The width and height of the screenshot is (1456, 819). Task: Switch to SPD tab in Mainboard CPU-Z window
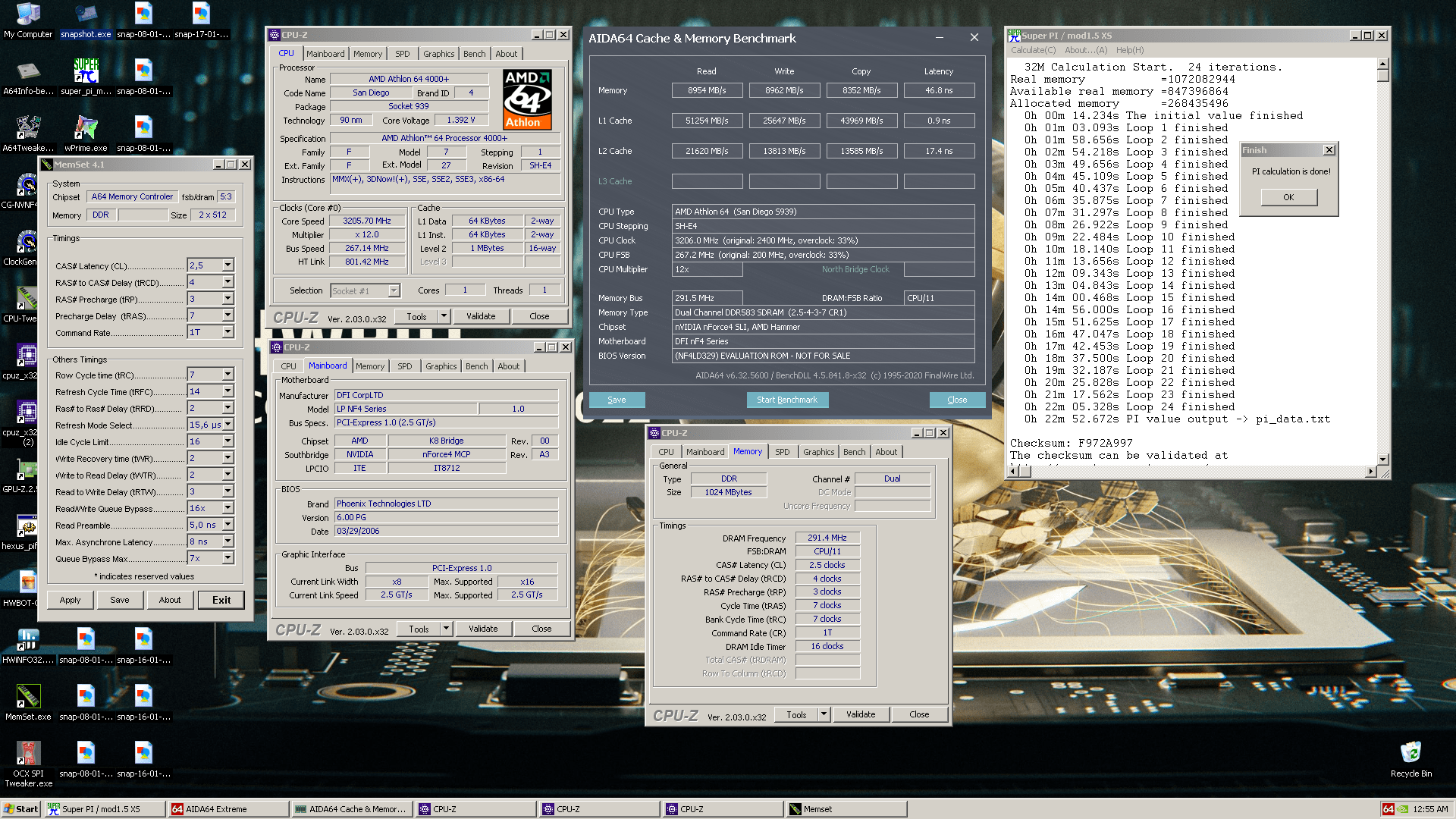point(405,366)
